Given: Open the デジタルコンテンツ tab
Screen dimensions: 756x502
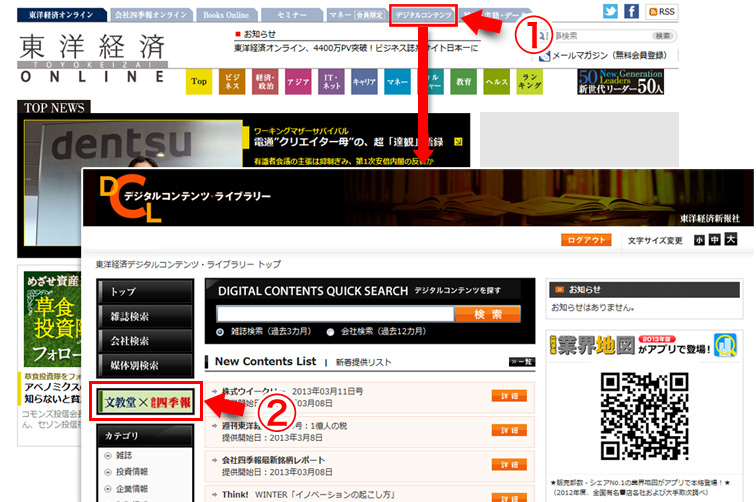Looking at the screenshot, I should point(423,15).
